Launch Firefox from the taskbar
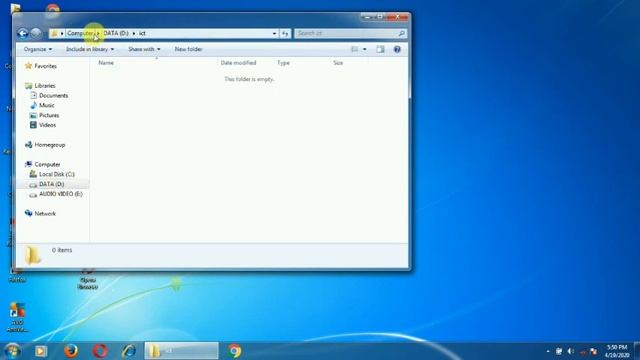This screenshot has width=640, height=360. pos(71,351)
